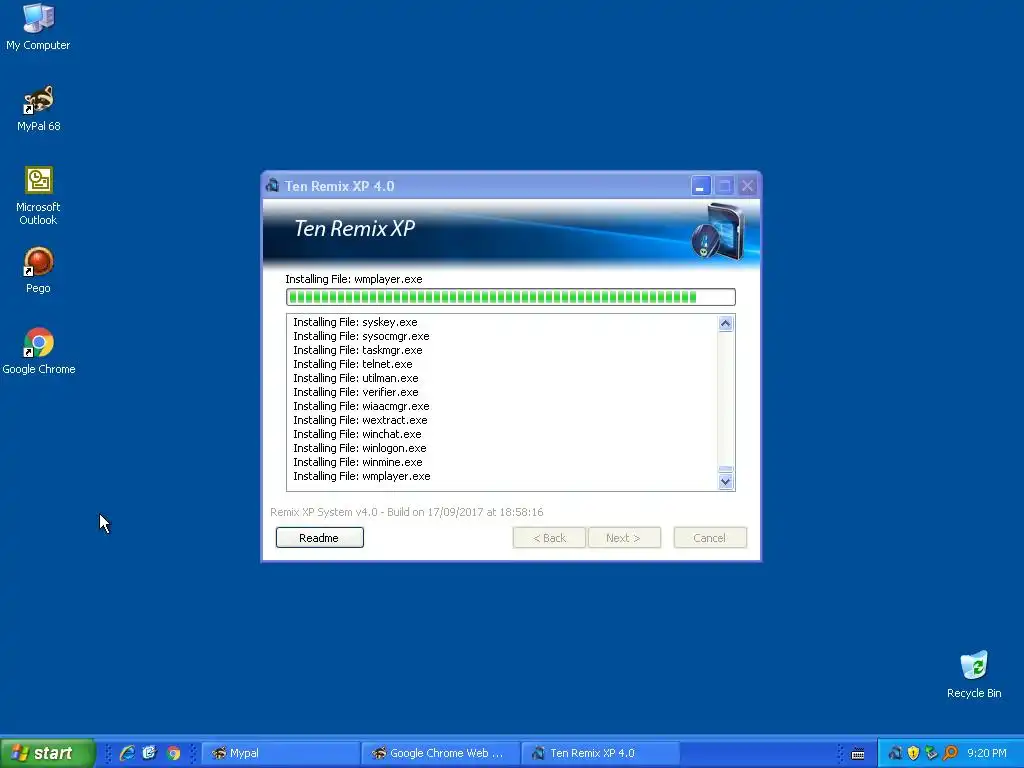Click the orange magnifier tray icon
The image size is (1024, 768).
(950, 753)
